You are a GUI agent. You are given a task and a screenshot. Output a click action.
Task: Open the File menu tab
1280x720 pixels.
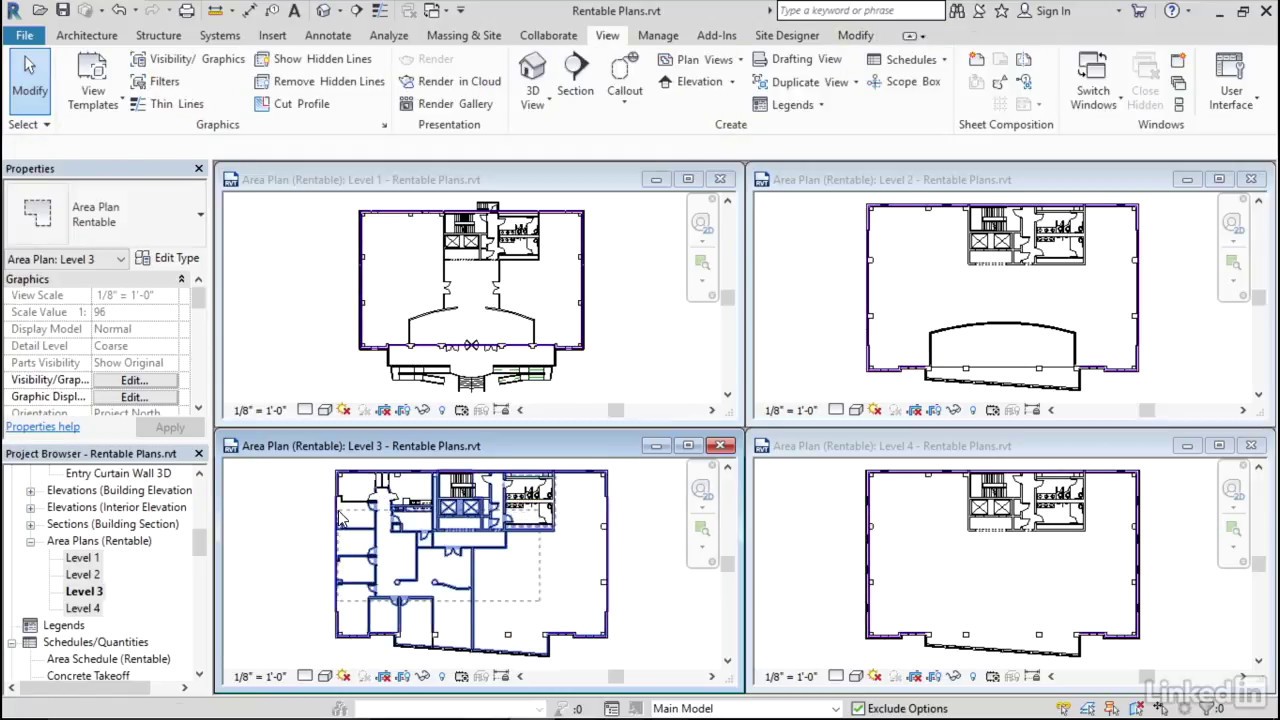(x=24, y=35)
